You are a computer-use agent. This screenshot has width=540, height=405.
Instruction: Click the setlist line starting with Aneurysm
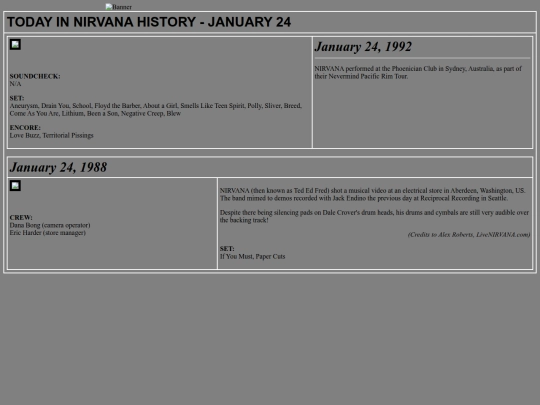(x=156, y=106)
